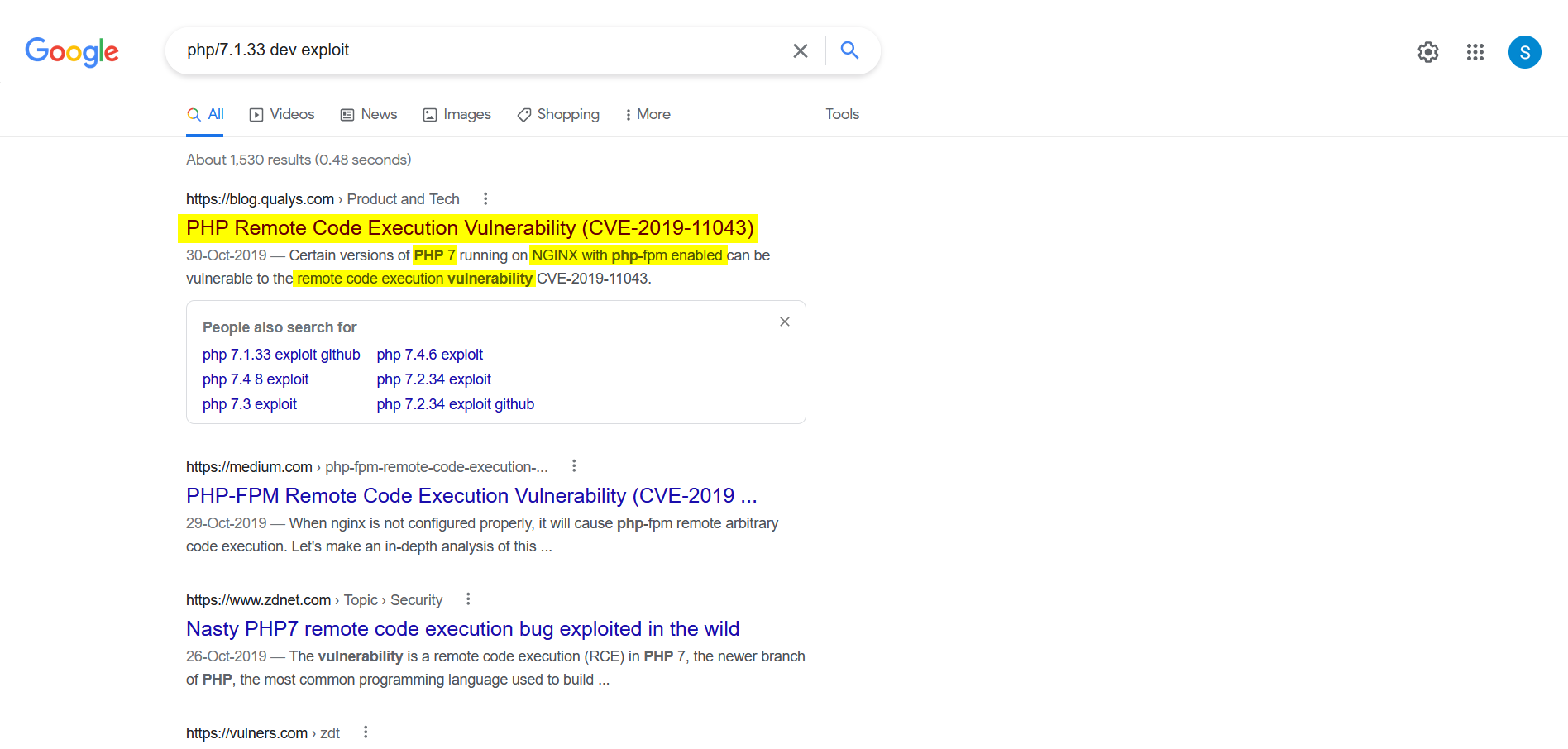The image size is (1568, 749).
Task: Start the search via the magnifying glass icon
Action: [849, 50]
